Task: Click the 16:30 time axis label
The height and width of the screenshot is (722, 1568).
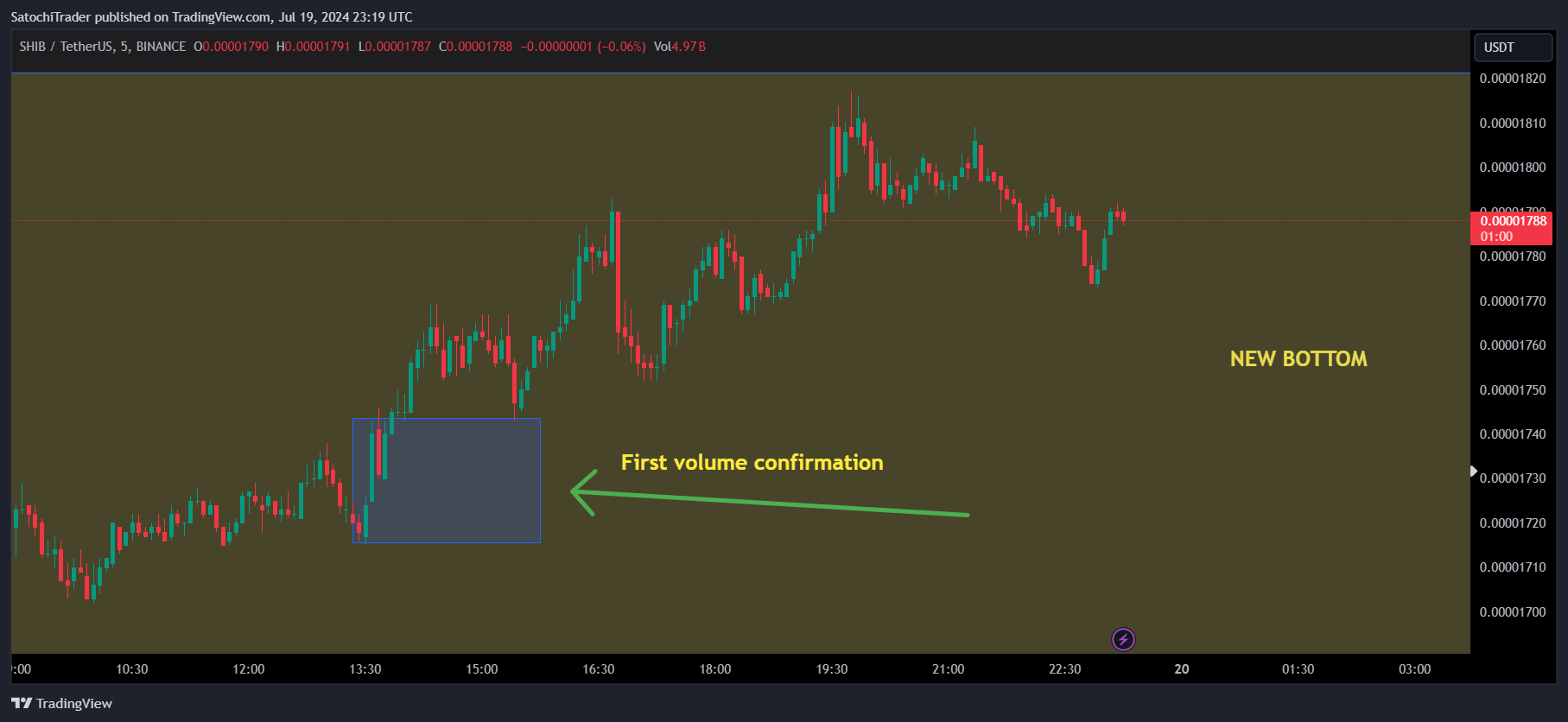Action: click(599, 669)
